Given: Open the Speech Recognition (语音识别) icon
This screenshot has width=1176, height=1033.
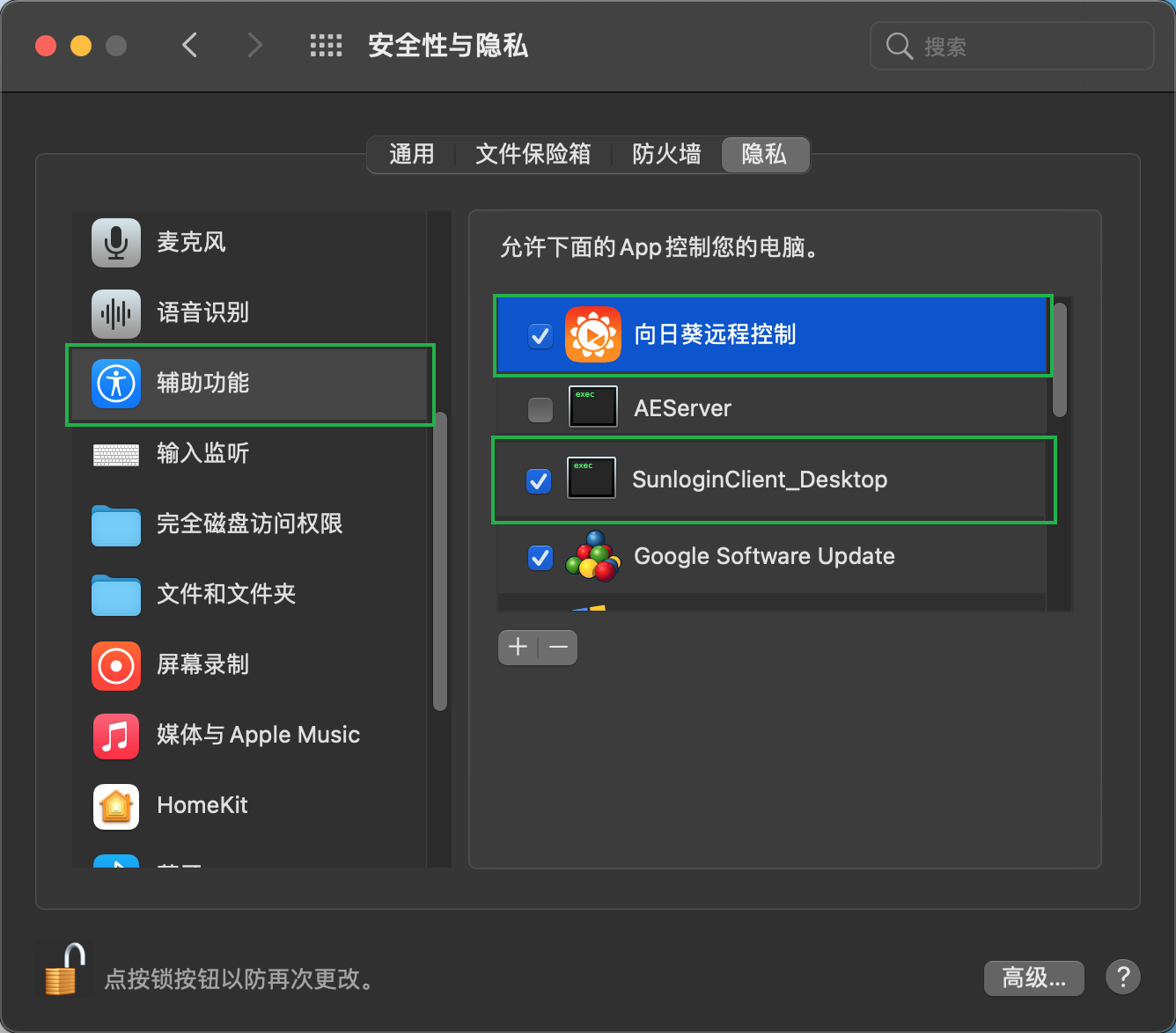Looking at the screenshot, I should click(x=116, y=313).
